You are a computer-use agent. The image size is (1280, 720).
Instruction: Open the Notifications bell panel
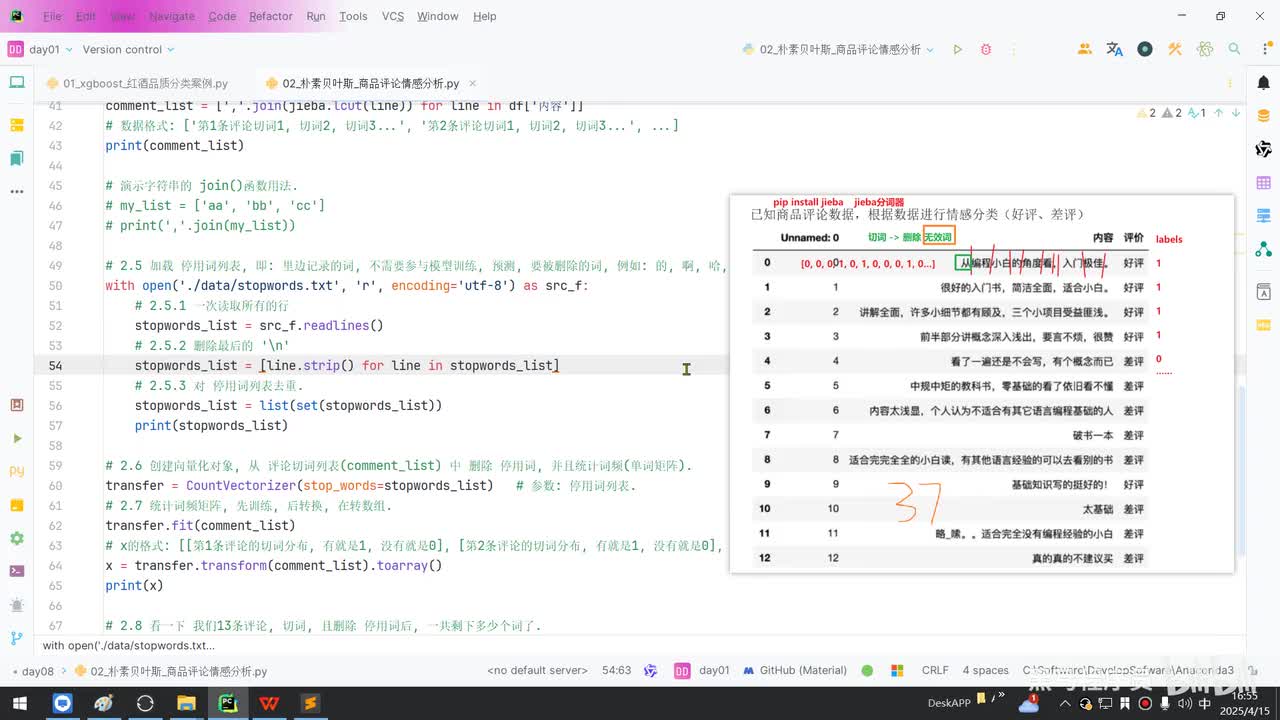[1263, 84]
